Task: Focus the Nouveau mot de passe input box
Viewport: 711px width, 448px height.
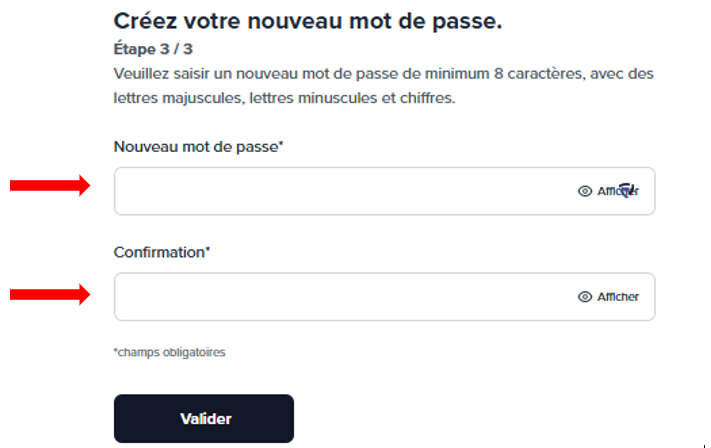Action: (385, 191)
